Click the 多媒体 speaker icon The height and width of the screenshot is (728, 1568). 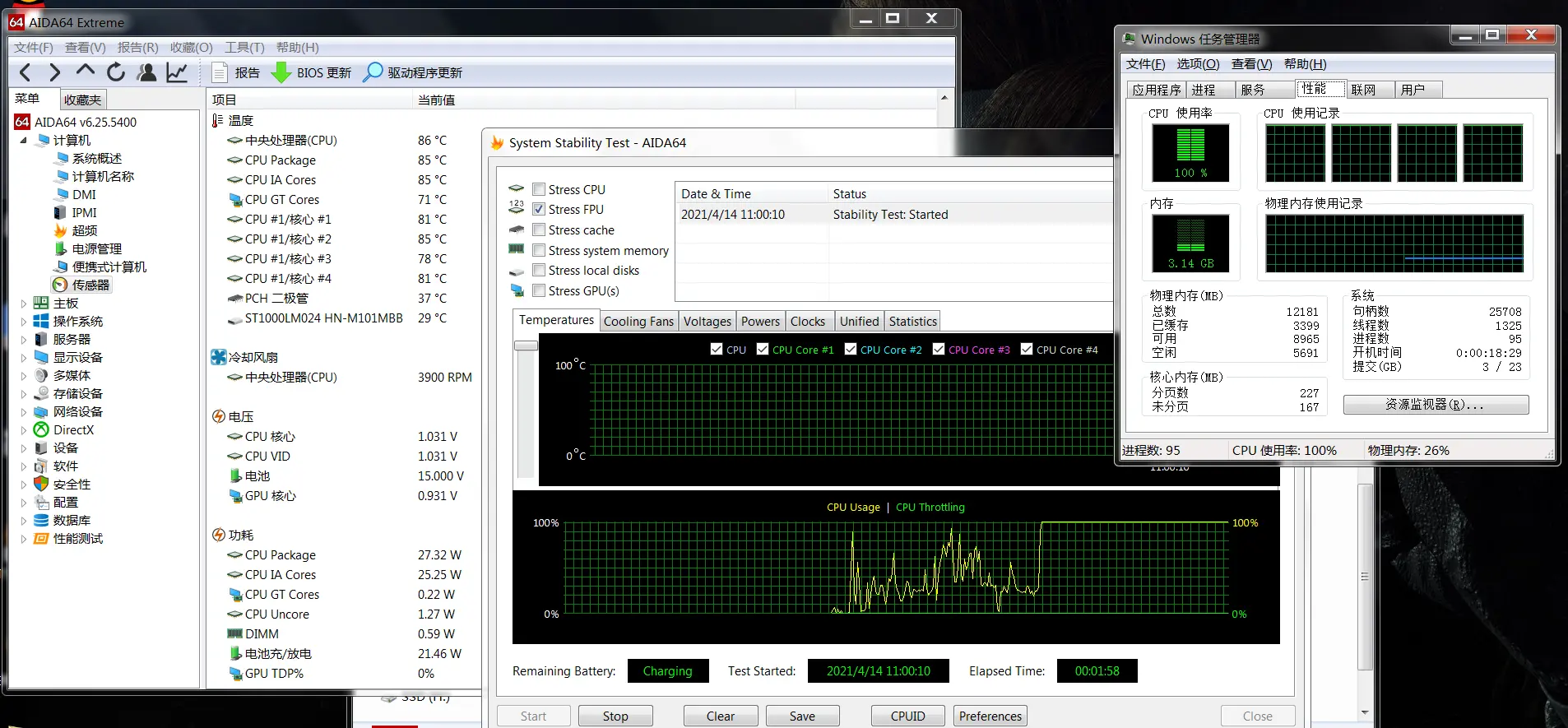[41, 375]
